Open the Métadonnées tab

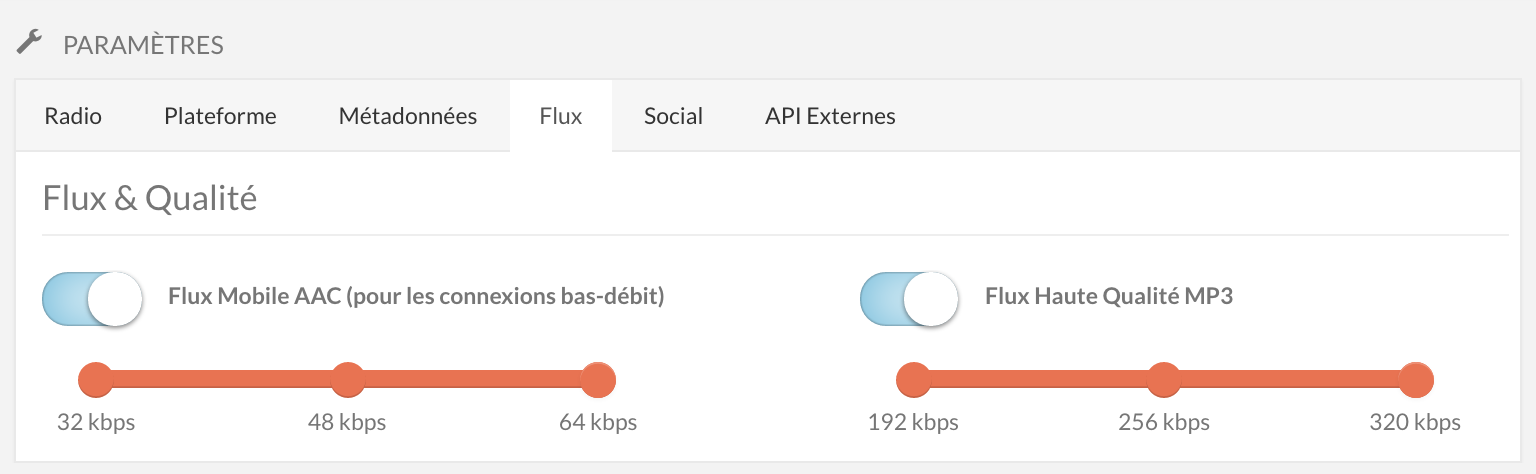click(408, 116)
